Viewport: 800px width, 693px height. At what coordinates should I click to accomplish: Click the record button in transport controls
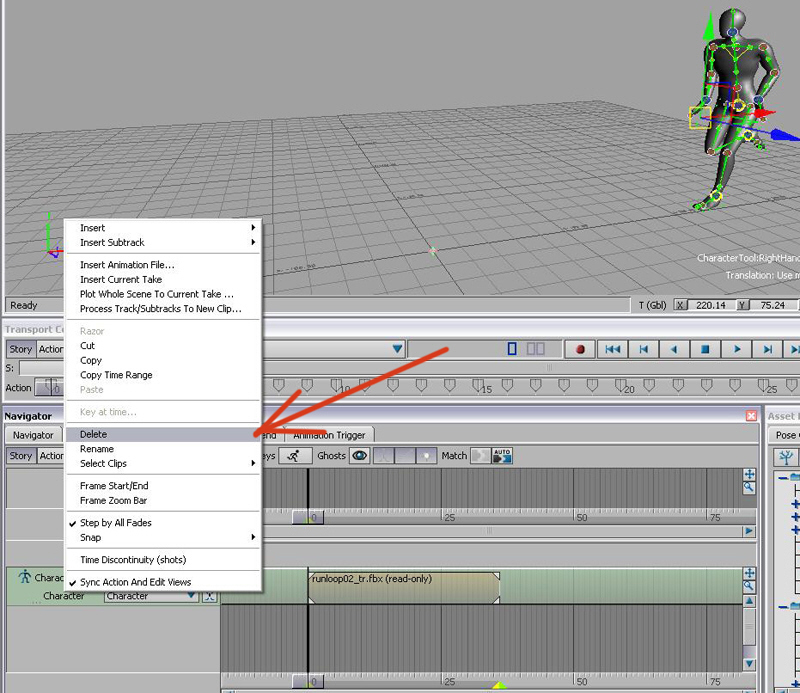[579, 349]
